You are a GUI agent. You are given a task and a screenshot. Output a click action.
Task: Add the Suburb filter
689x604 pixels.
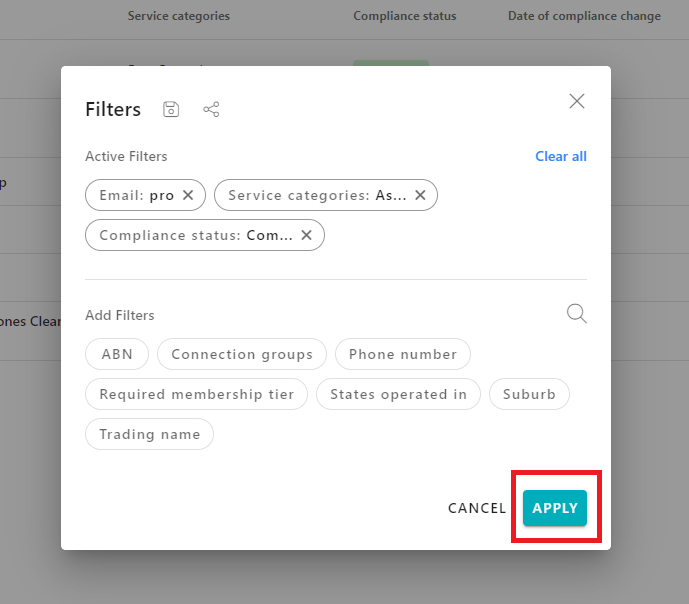[x=529, y=394]
